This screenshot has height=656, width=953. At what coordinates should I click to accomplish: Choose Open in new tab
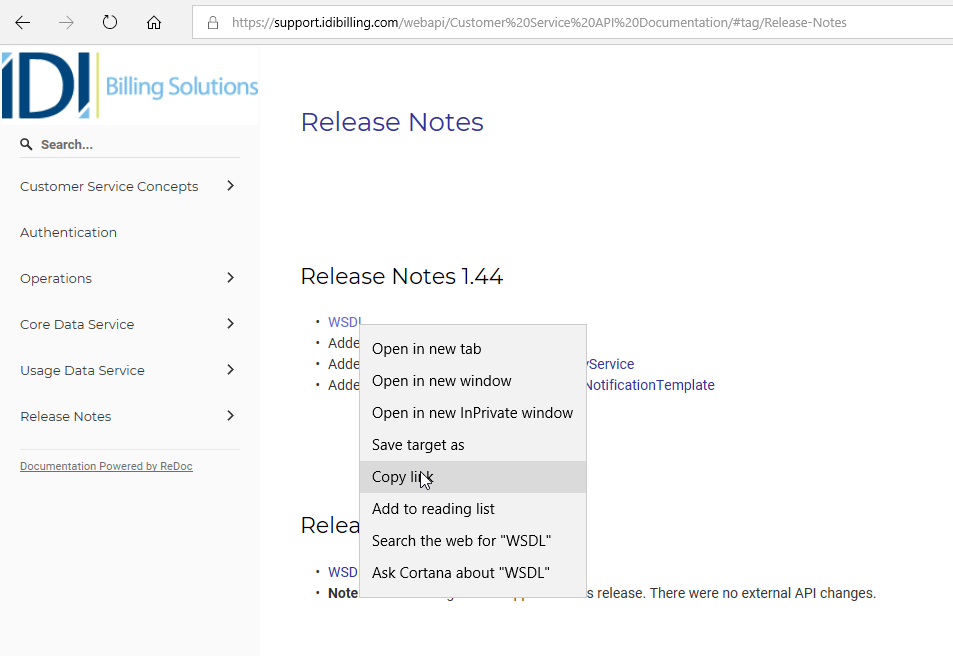pos(426,349)
